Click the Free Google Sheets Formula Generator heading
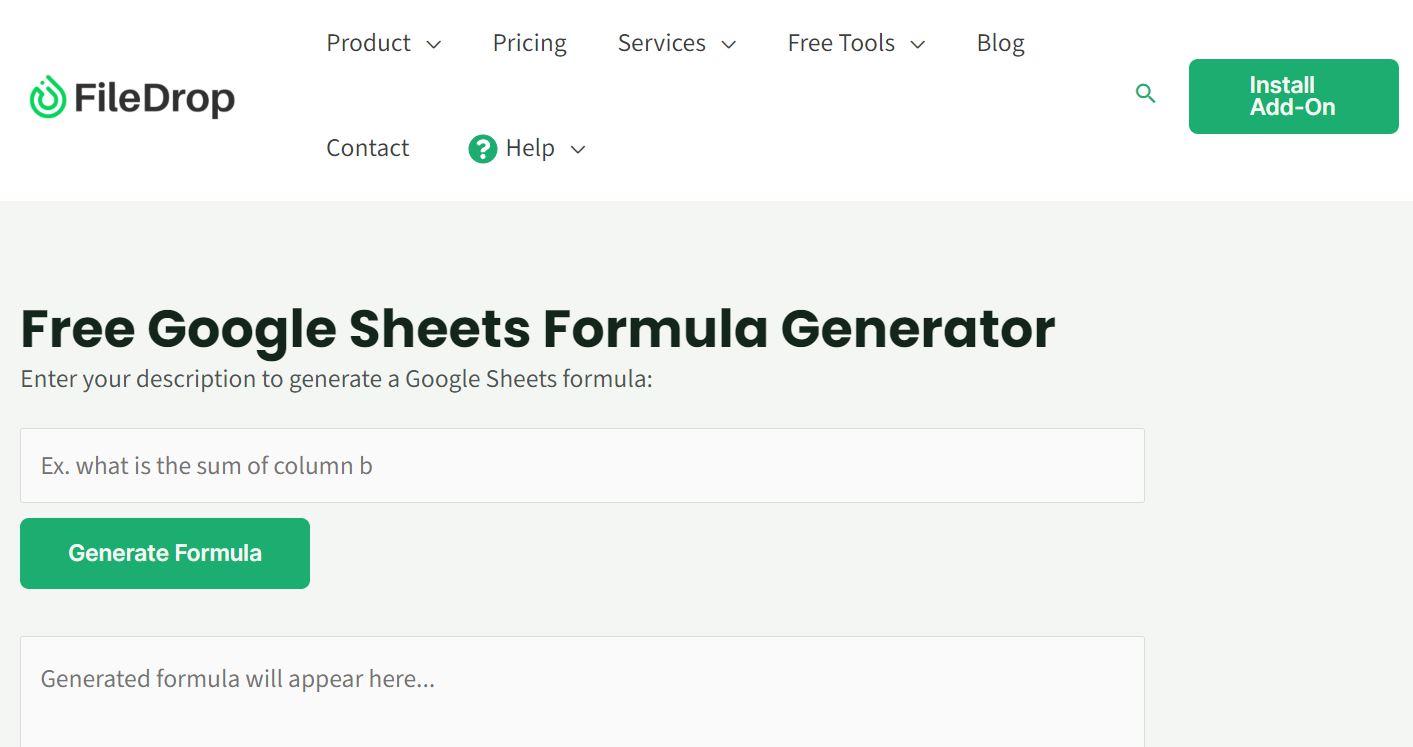 click(538, 328)
